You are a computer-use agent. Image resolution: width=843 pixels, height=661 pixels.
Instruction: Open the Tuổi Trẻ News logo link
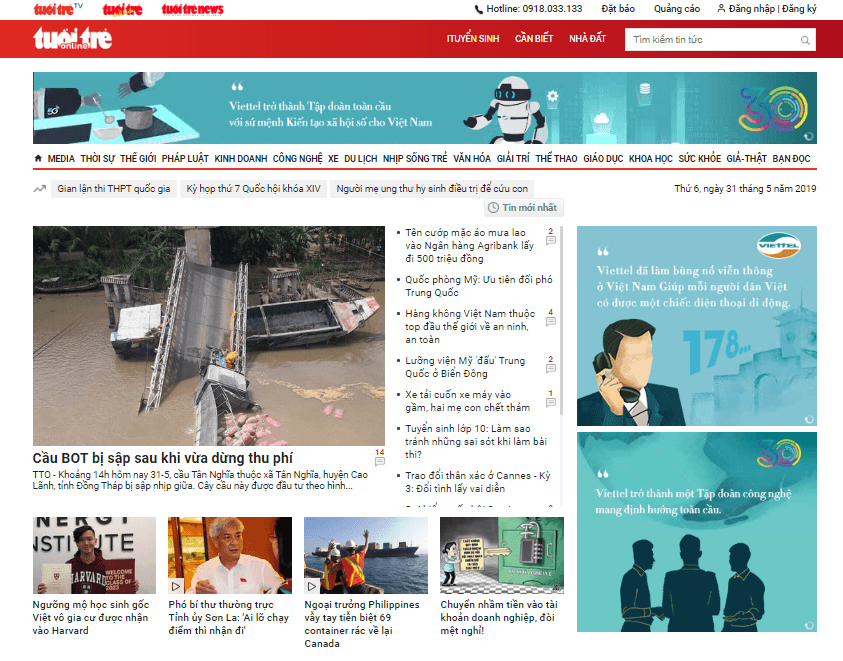(192, 9)
